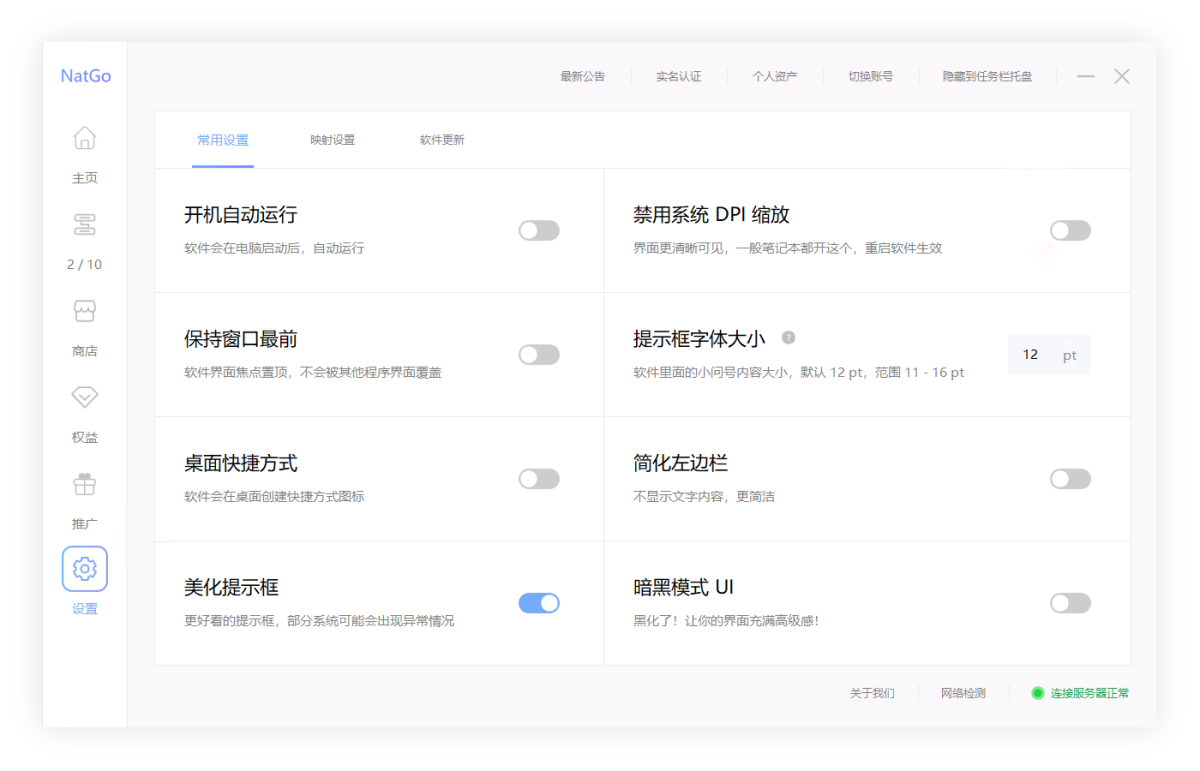
Task: Click the tunnel list icon showing 2 / 10
Action: pyautogui.click(x=85, y=225)
